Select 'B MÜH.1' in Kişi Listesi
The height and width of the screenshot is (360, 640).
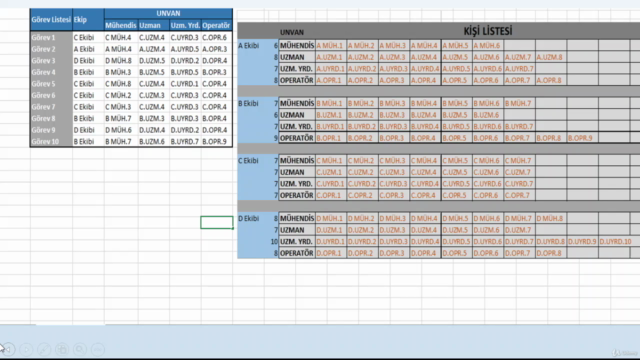click(x=331, y=104)
